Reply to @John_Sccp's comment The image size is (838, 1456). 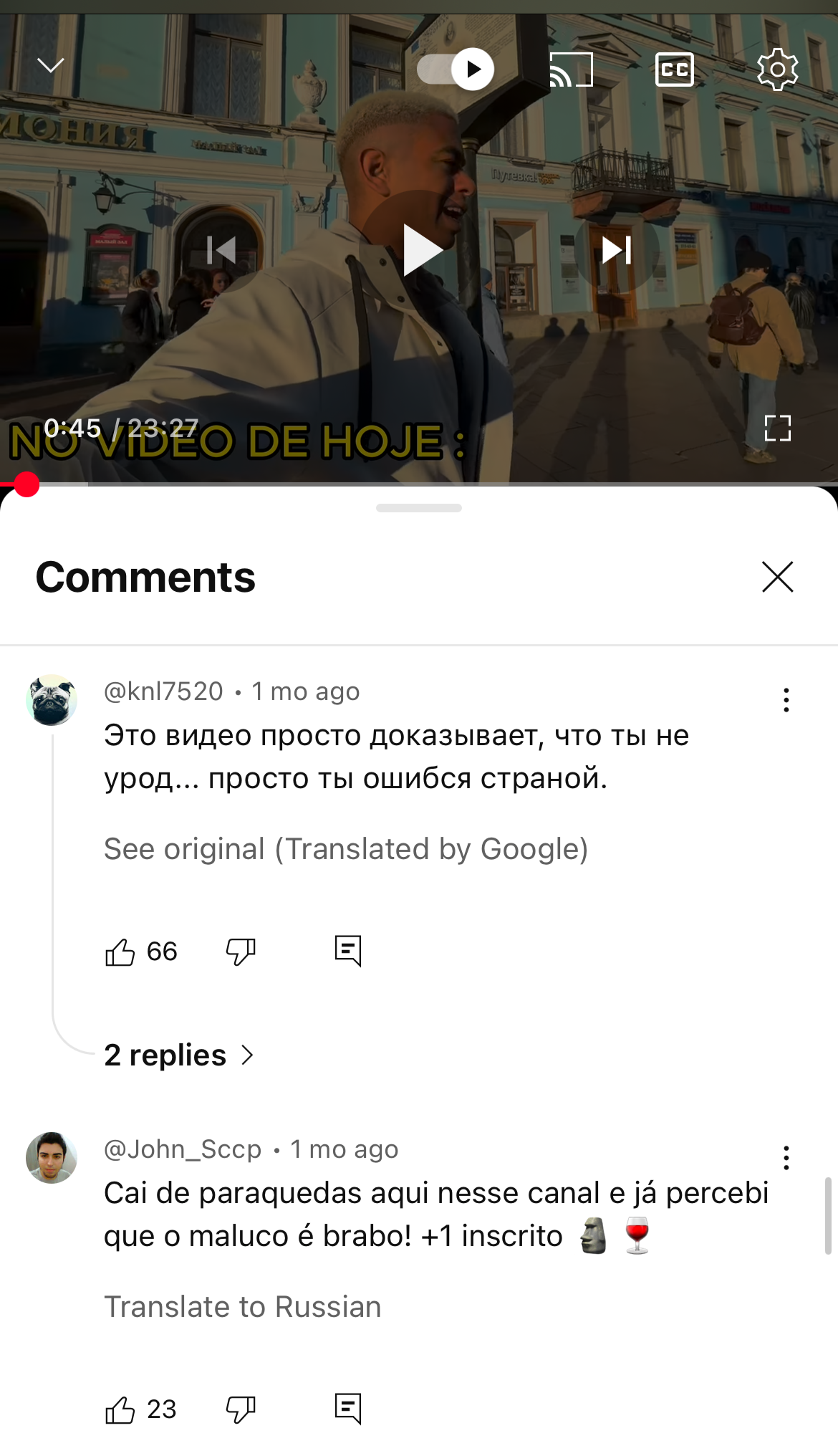click(x=348, y=1409)
